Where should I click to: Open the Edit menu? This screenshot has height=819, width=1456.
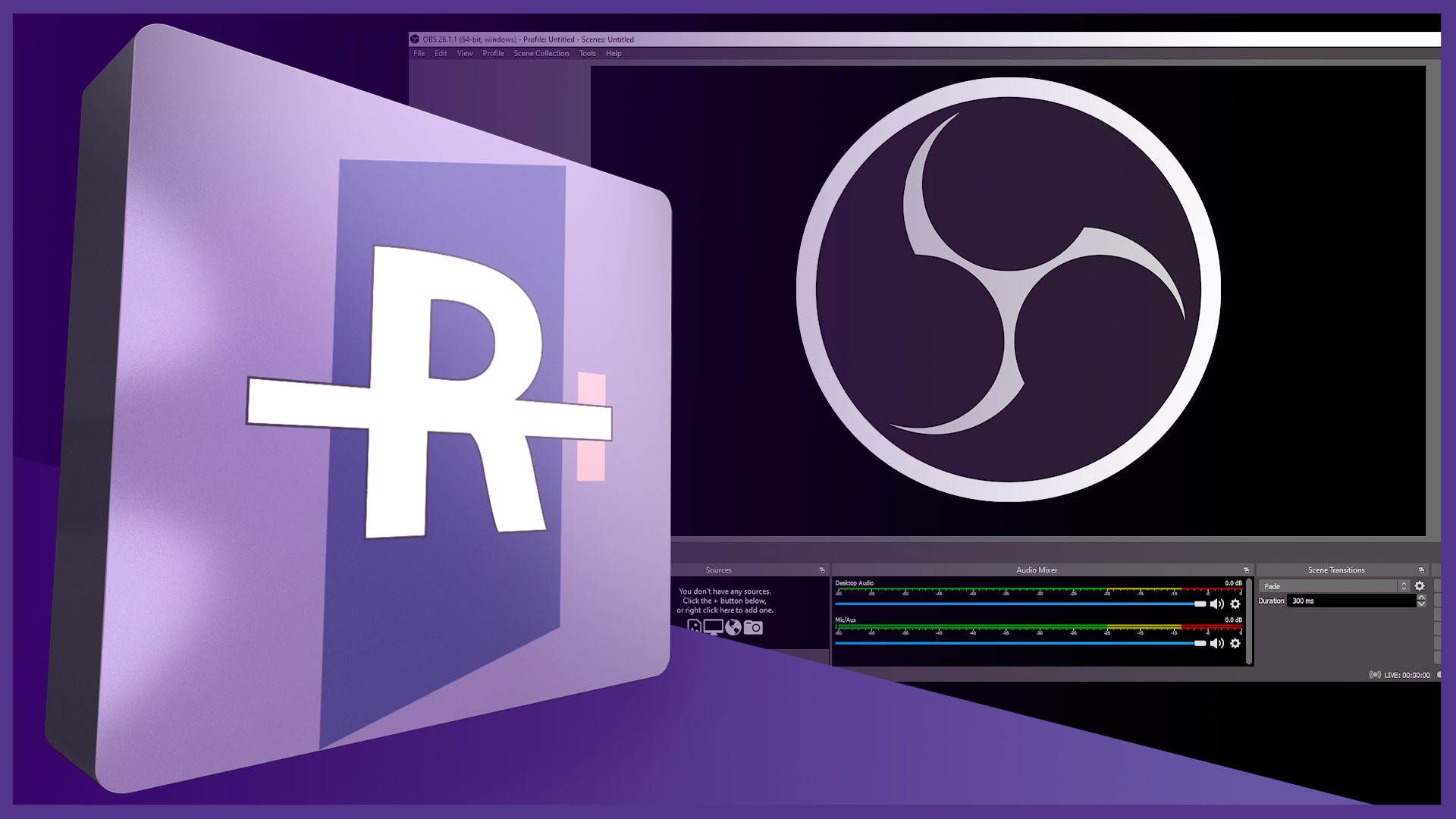coord(441,54)
